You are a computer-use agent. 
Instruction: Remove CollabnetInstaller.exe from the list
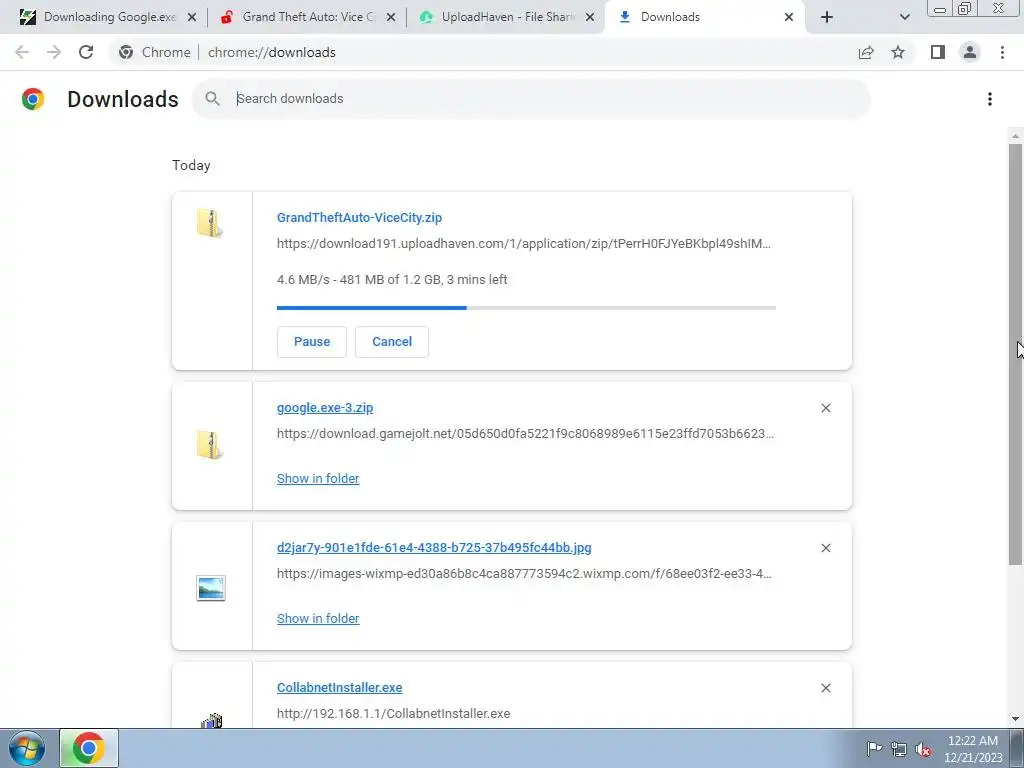pyautogui.click(x=825, y=688)
